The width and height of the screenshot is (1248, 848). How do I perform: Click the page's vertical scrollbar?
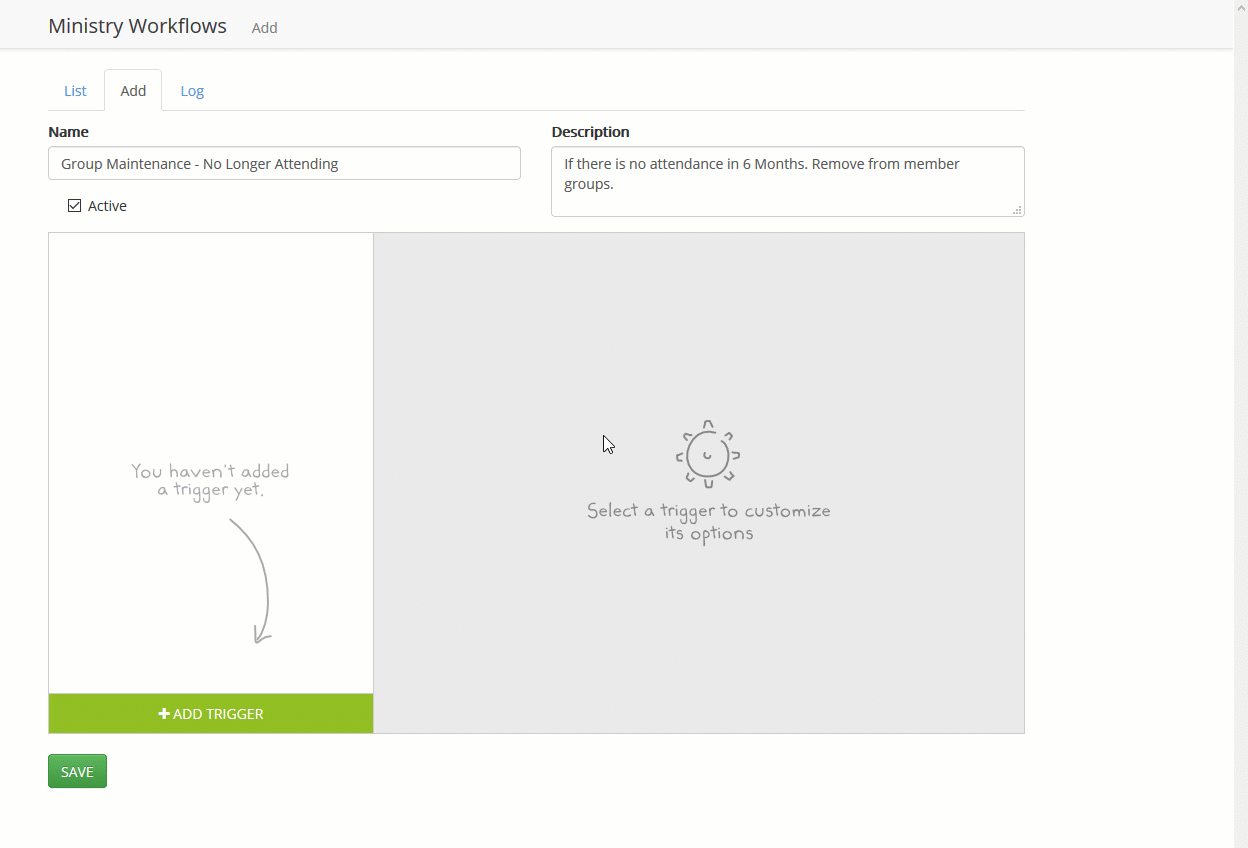coord(1240,400)
